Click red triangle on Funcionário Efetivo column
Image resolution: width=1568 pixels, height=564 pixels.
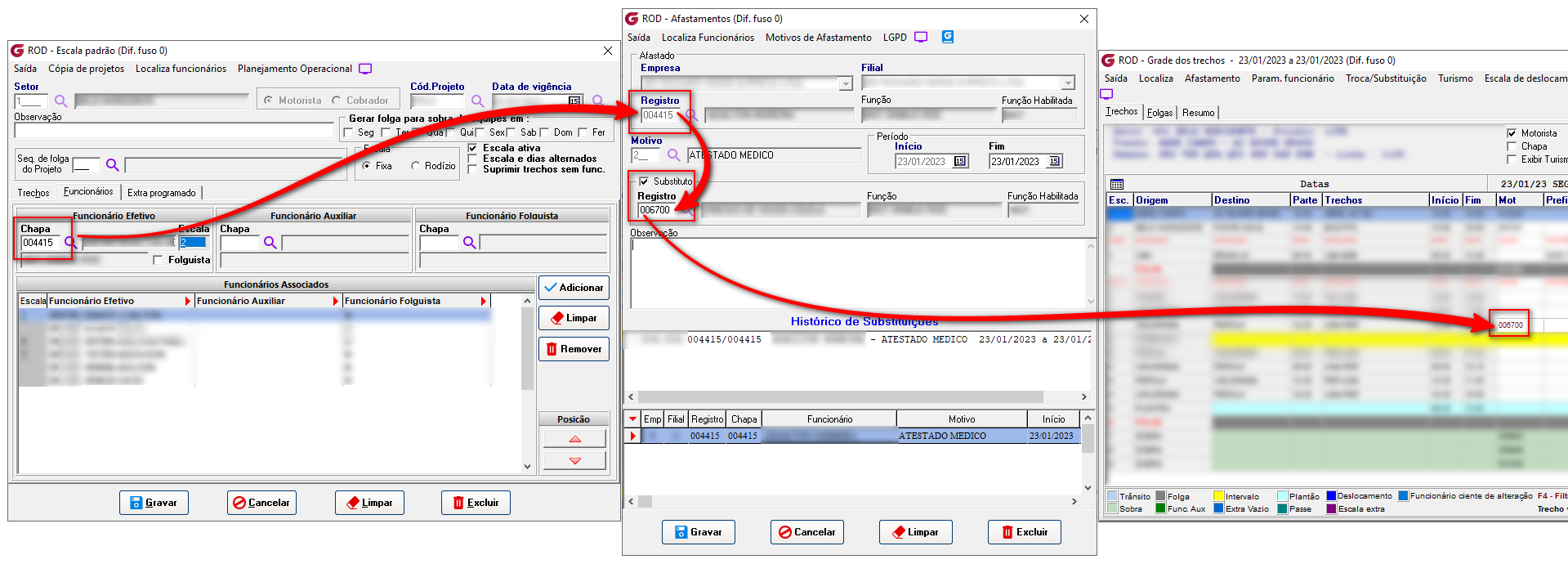pyautogui.click(x=188, y=302)
